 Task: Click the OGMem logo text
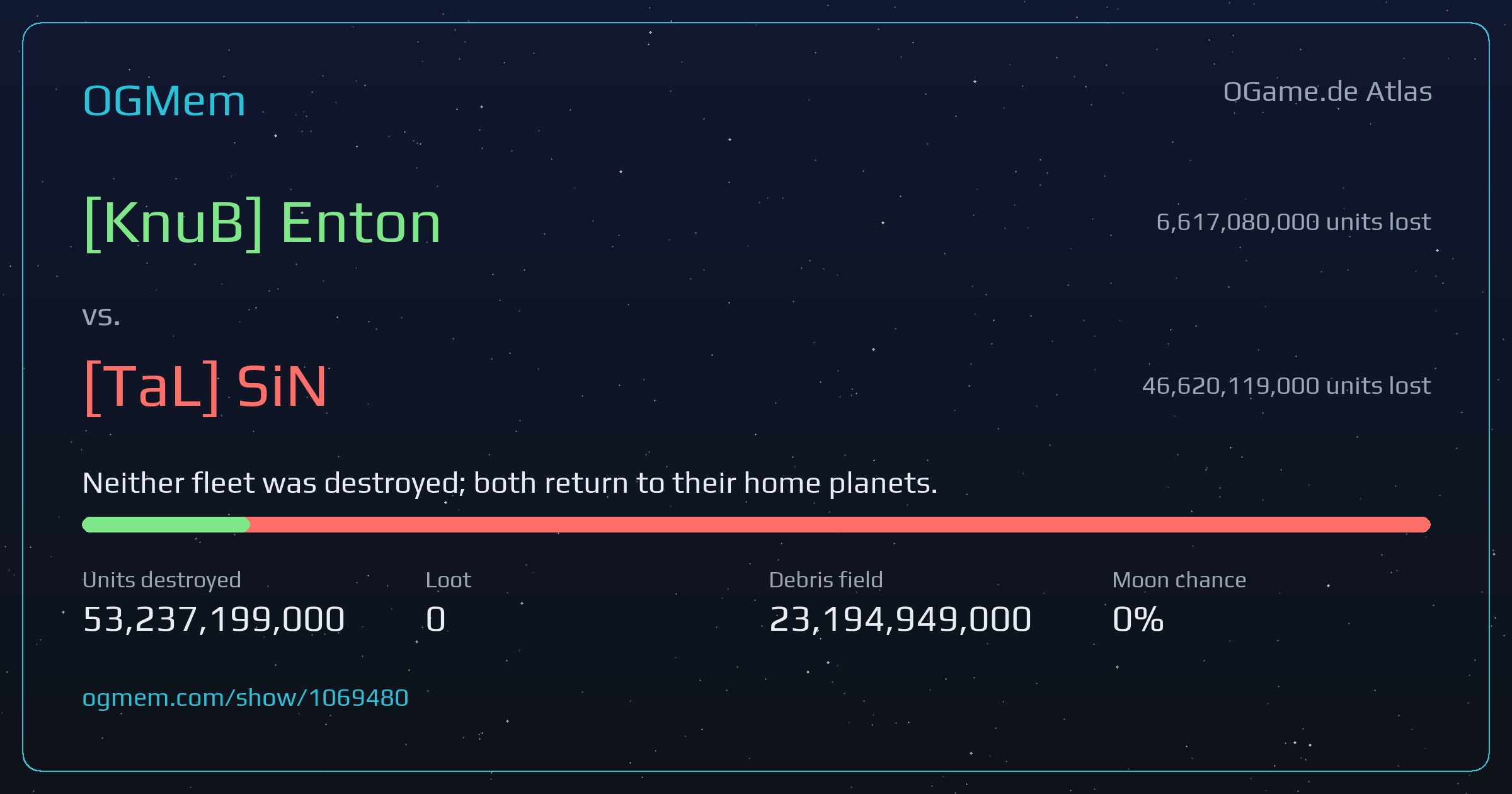click(x=164, y=101)
